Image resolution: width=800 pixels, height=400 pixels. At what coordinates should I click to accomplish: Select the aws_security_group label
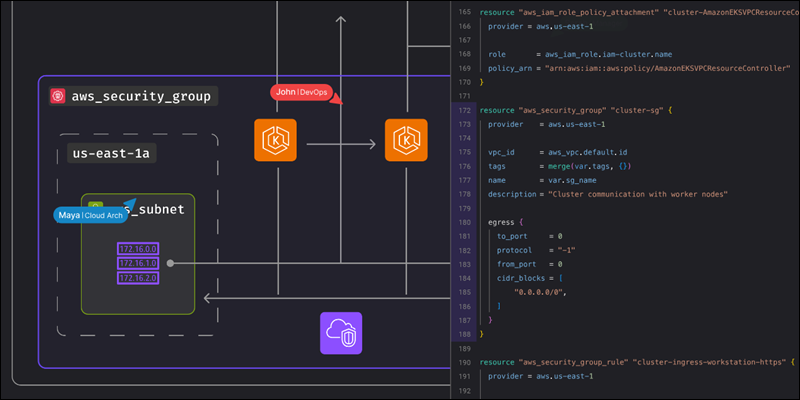pos(141,96)
